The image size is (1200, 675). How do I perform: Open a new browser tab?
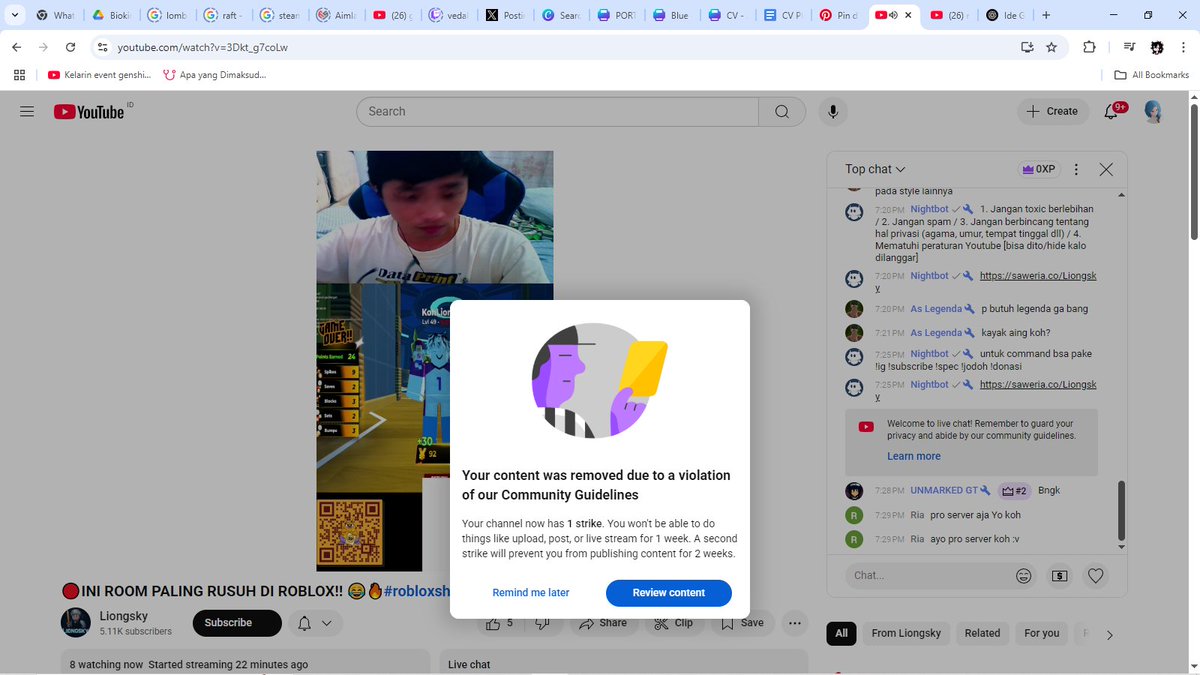click(x=1046, y=15)
